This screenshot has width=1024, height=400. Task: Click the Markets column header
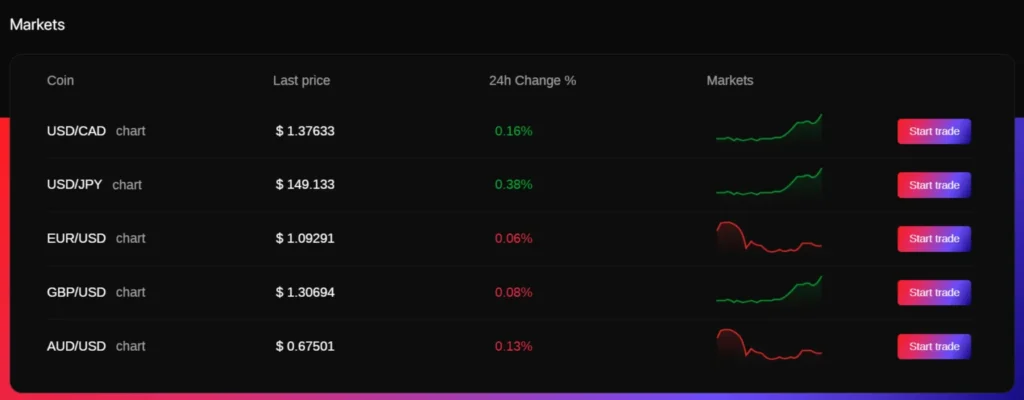coord(730,81)
